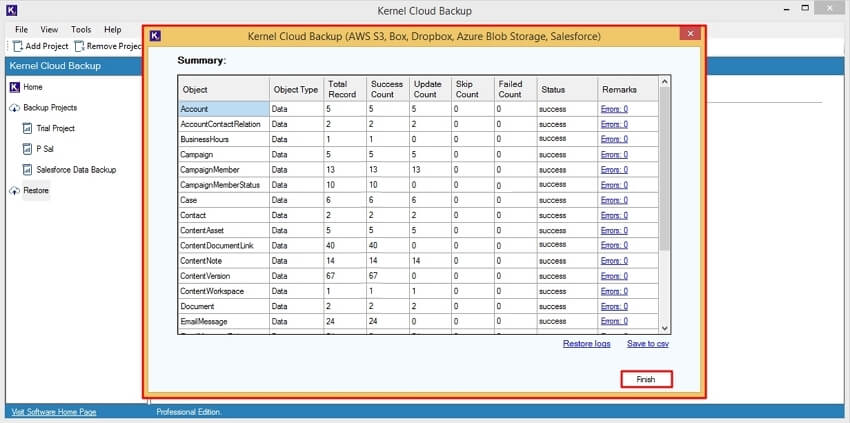Select the Account cell in the Object column

[224, 109]
